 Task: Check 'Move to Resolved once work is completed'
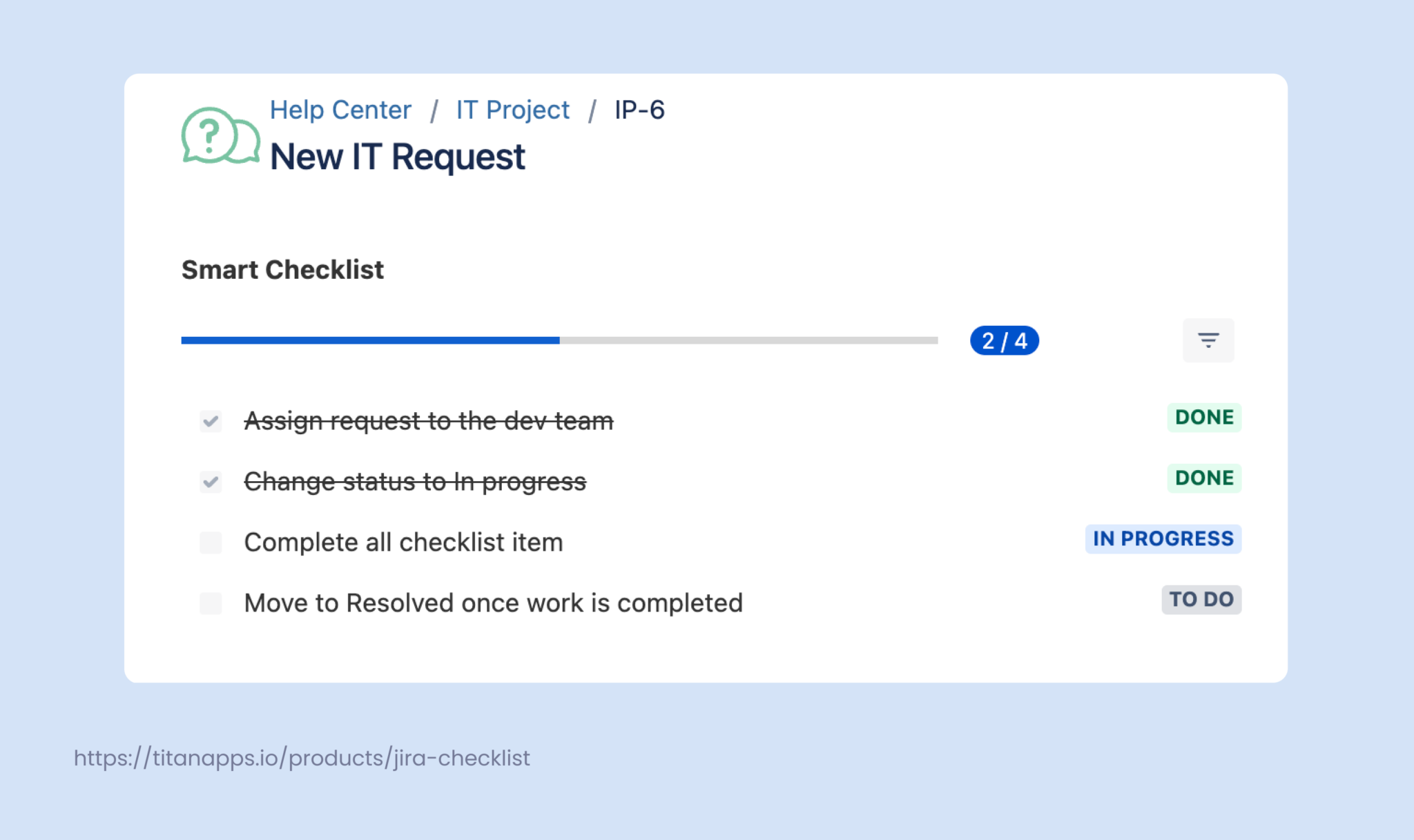tap(211, 603)
